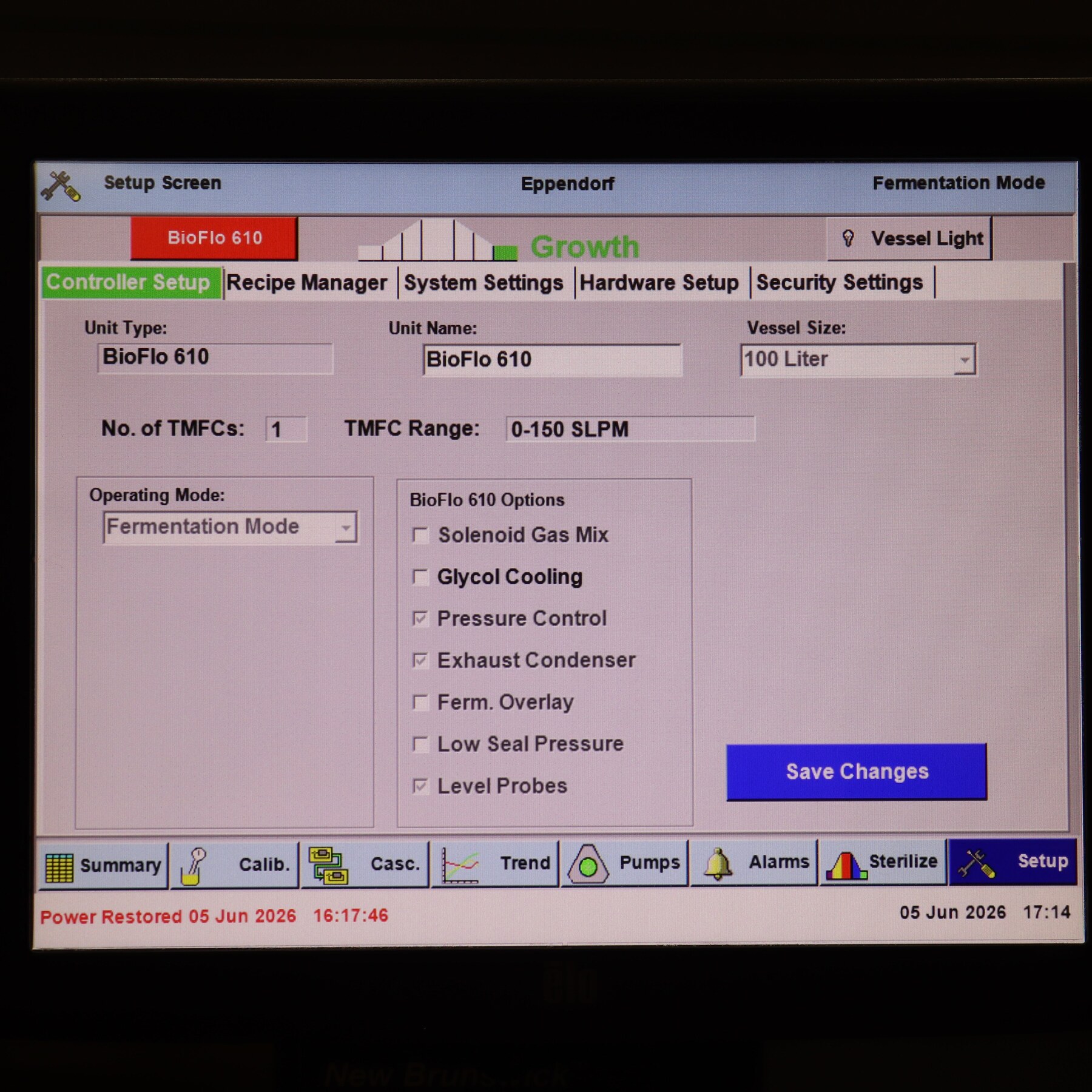Click the Power Restored status message
Image resolution: width=1092 pixels, height=1092 pixels.
(214, 916)
